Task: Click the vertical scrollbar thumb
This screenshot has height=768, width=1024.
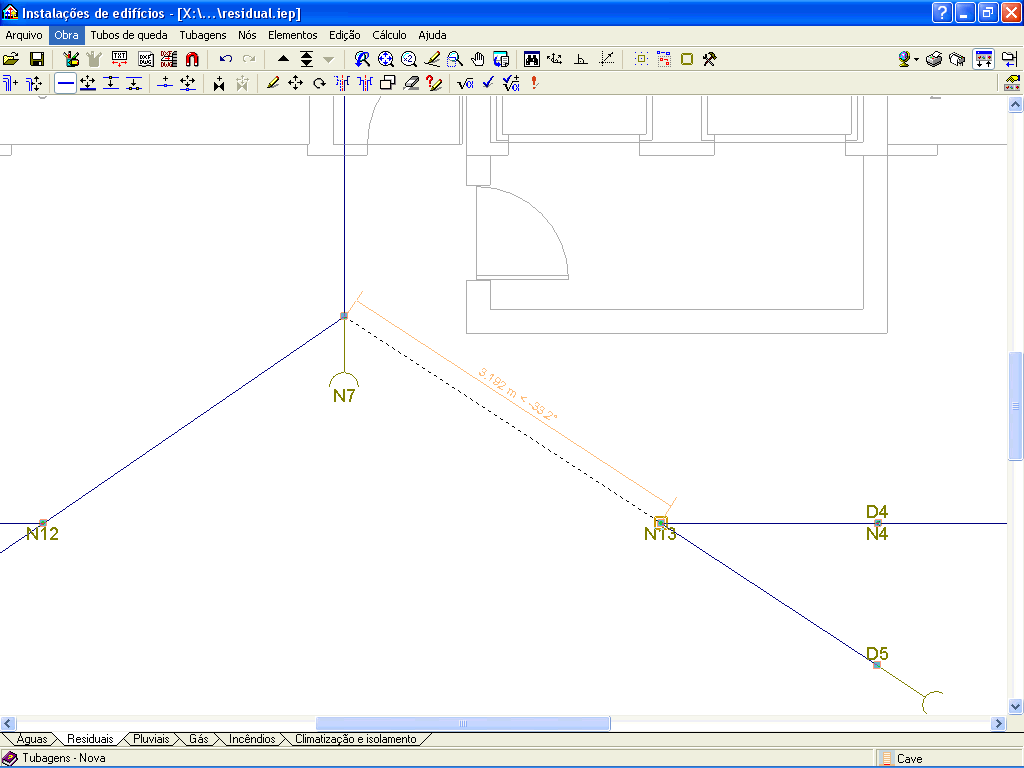Action: [1016, 406]
